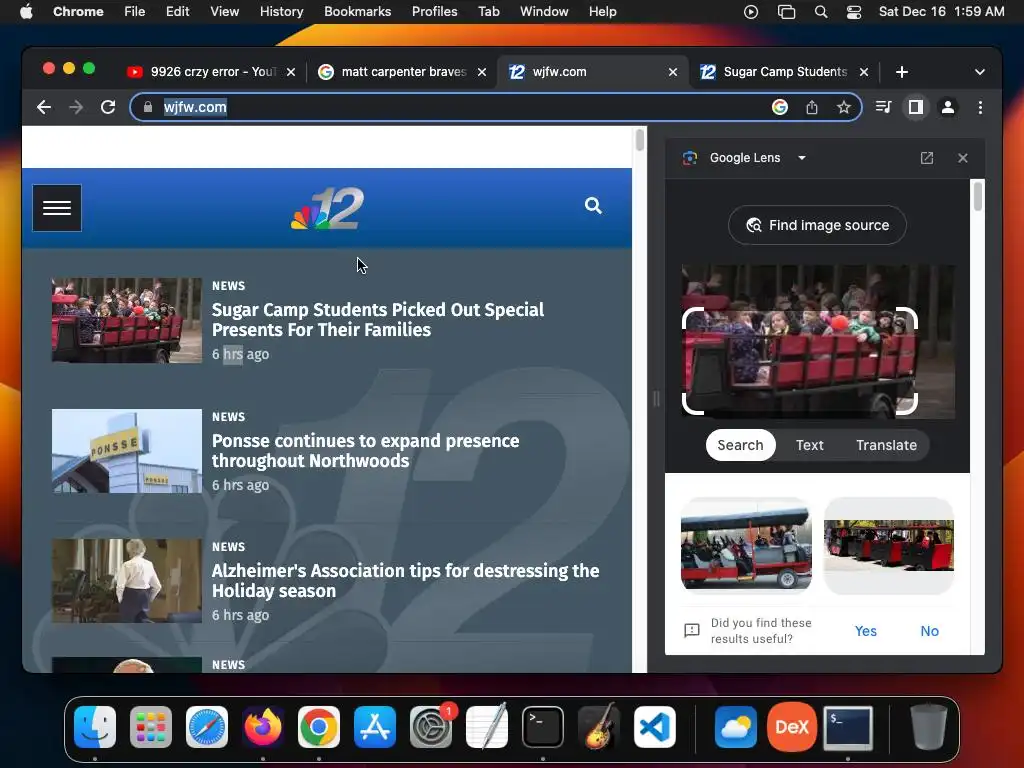Open Google Lens in a new tab
Viewport: 1024px width, 768px height.
point(927,158)
